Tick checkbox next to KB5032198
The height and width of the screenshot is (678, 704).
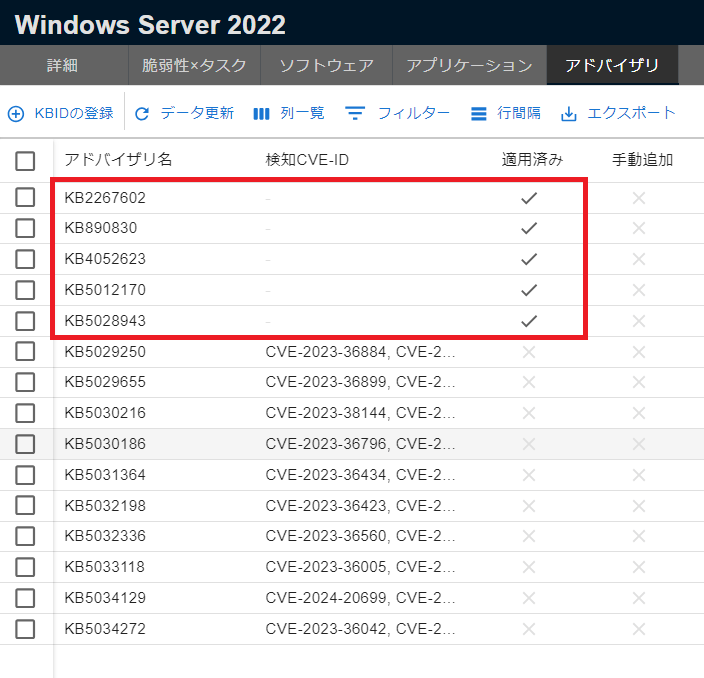(x=25, y=506)
